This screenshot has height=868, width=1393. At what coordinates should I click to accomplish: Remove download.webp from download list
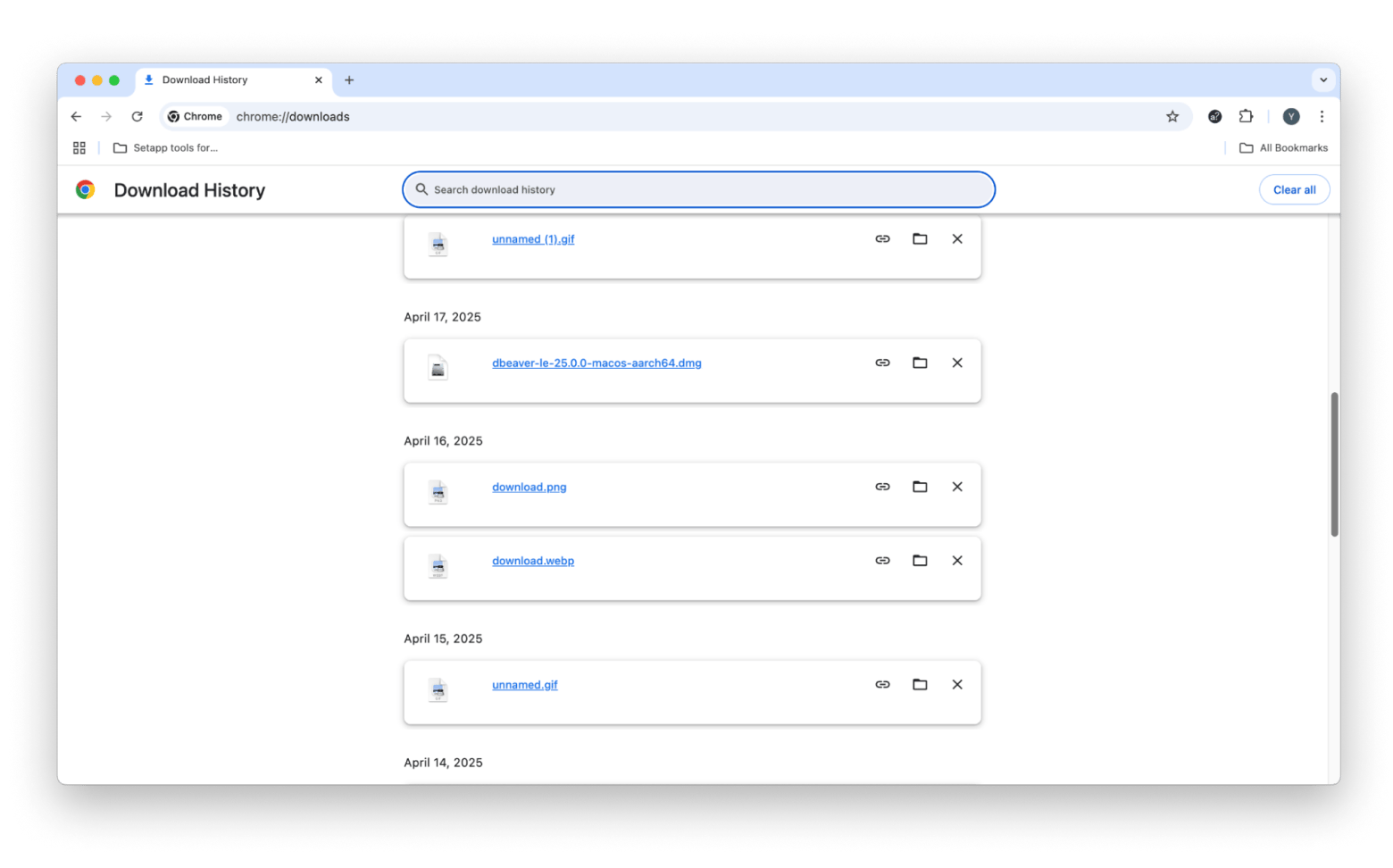957,561
